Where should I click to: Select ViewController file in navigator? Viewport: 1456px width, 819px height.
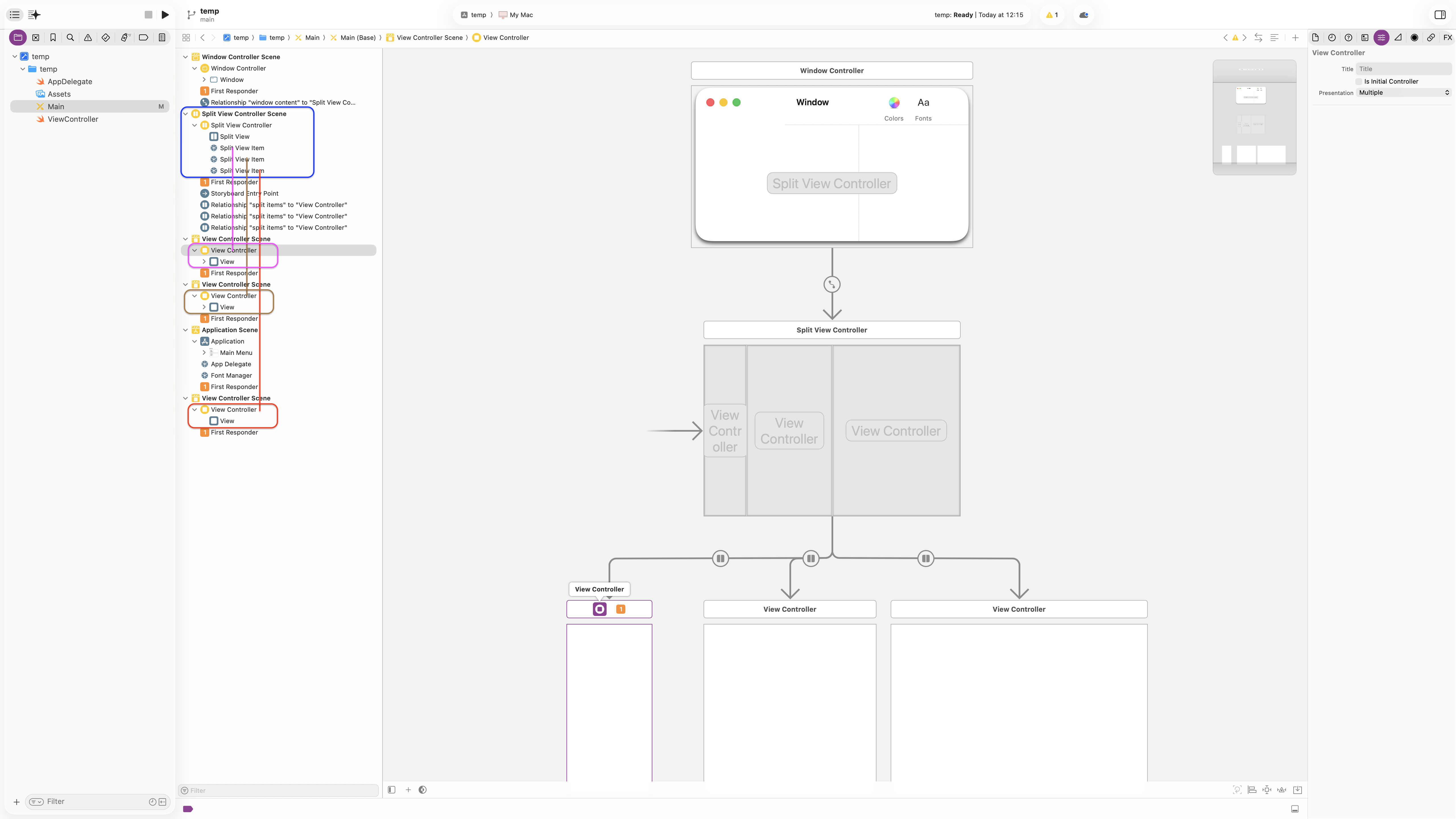pyautogui.click(x=72, y=119)
